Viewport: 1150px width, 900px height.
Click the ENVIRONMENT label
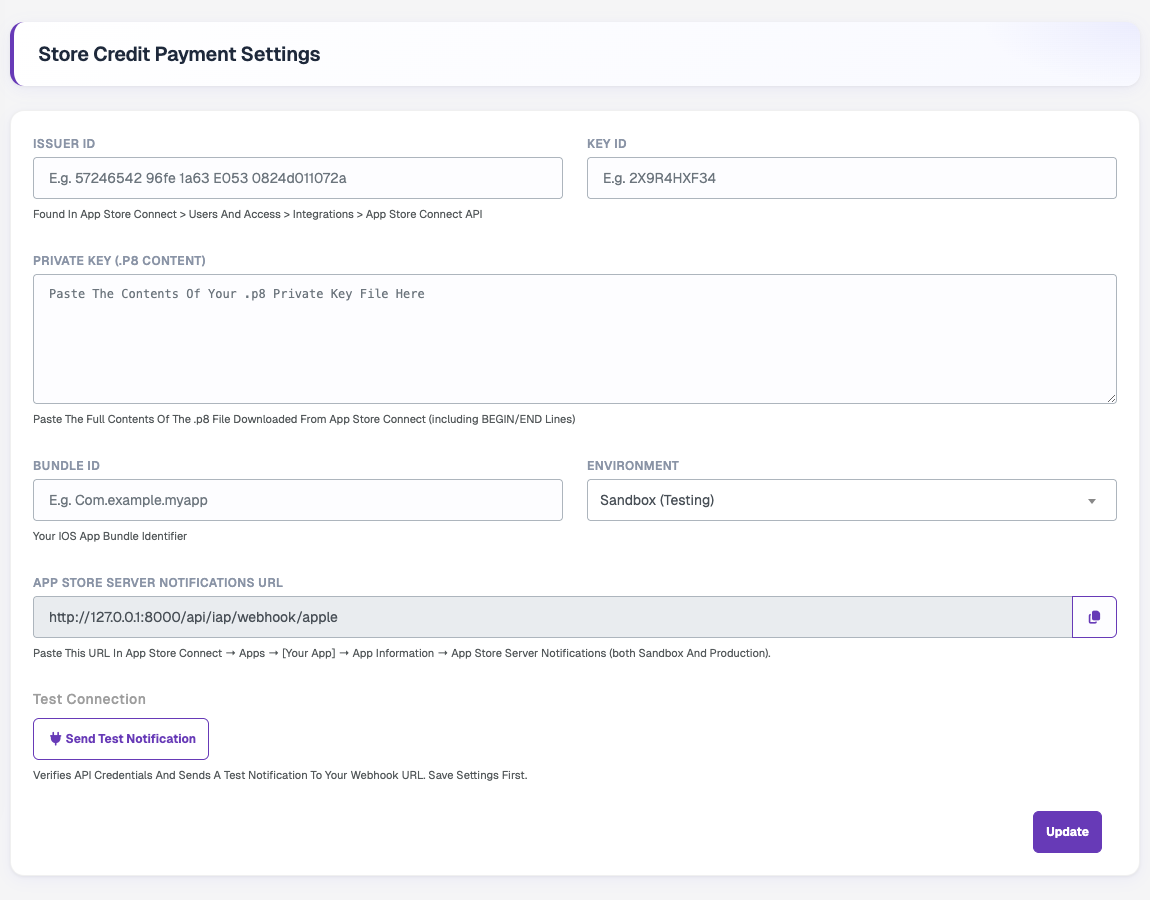pyautogui.click(x=633, y=466)
